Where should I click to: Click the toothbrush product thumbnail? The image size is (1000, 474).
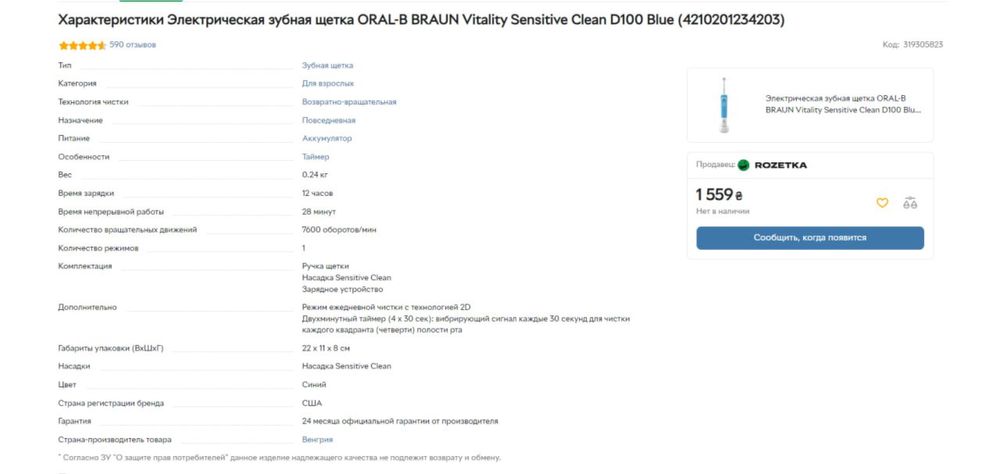coord(723,104)
